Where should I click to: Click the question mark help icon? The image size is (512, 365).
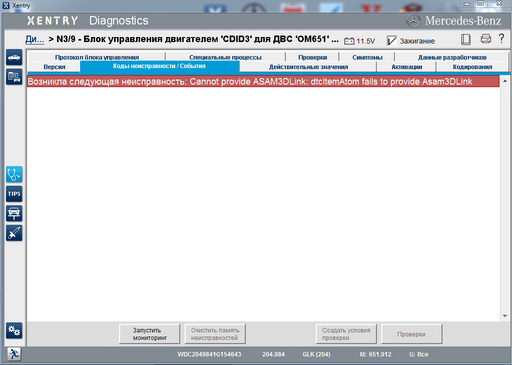tap(501, 38)
